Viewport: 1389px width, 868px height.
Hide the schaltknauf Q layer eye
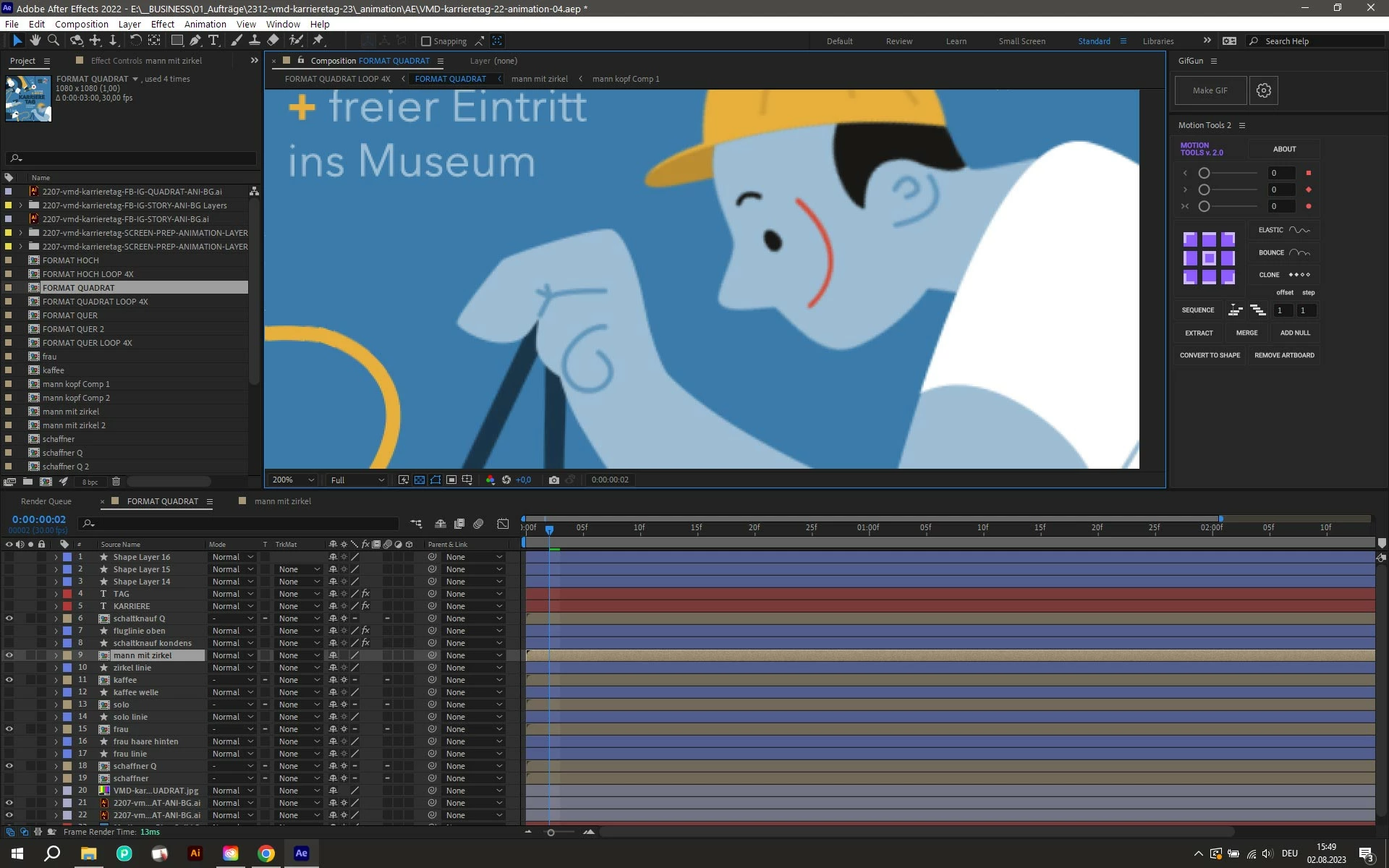[9, 618]
